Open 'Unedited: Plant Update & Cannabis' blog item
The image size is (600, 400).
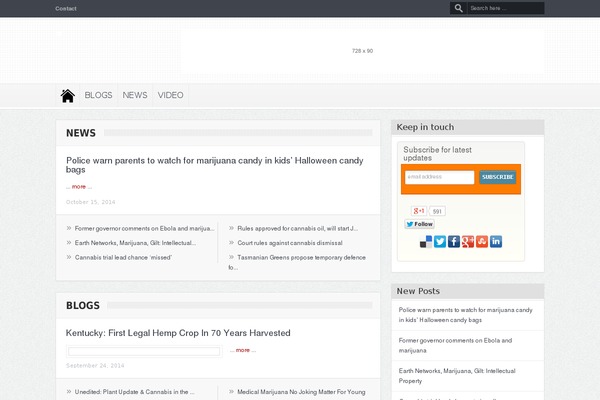tap(134, 392)
